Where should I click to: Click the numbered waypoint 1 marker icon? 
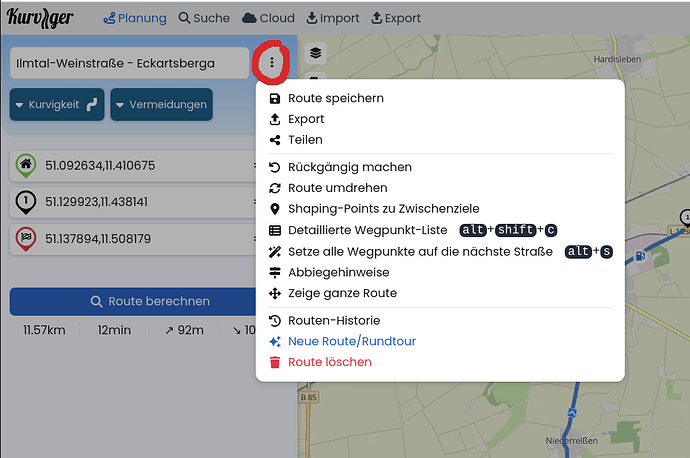point(26,202)
